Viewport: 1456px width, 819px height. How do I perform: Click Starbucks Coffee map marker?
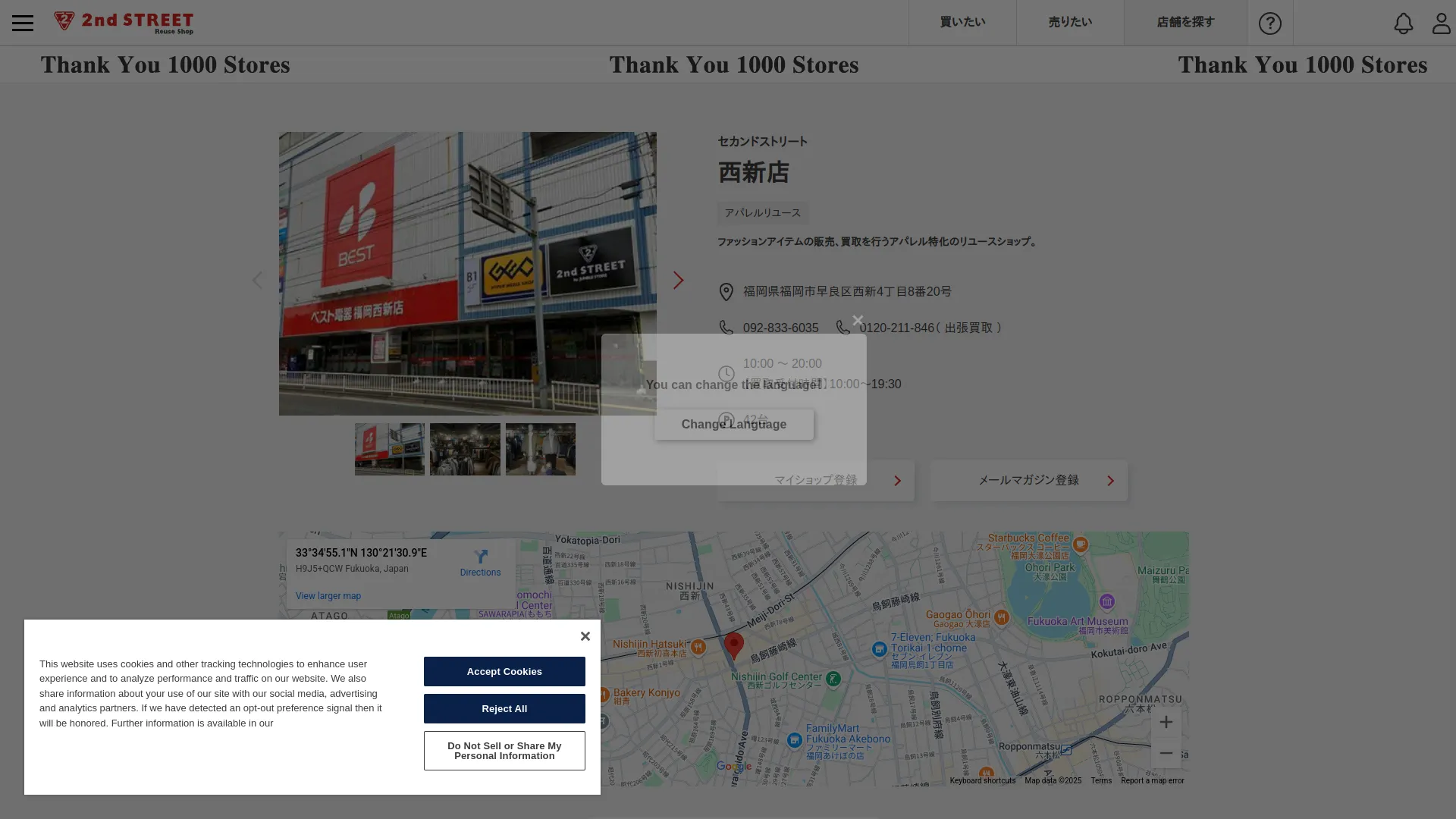pyautogui.click(x=1081, y=544)
